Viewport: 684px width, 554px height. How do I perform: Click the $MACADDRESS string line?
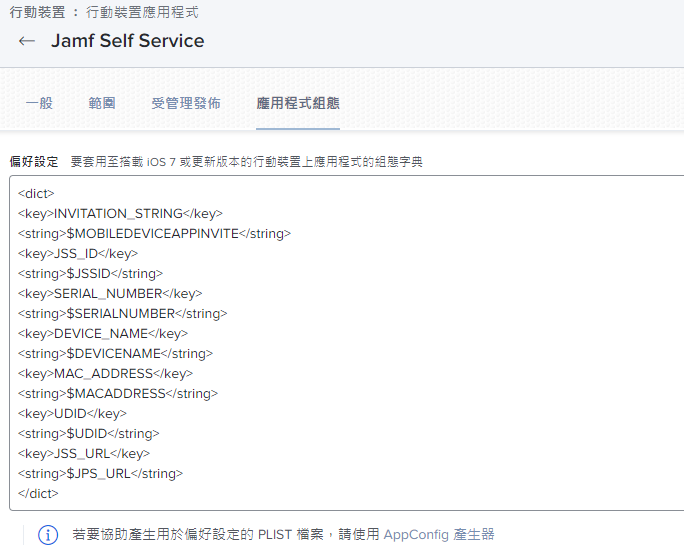tap(118, 393)
